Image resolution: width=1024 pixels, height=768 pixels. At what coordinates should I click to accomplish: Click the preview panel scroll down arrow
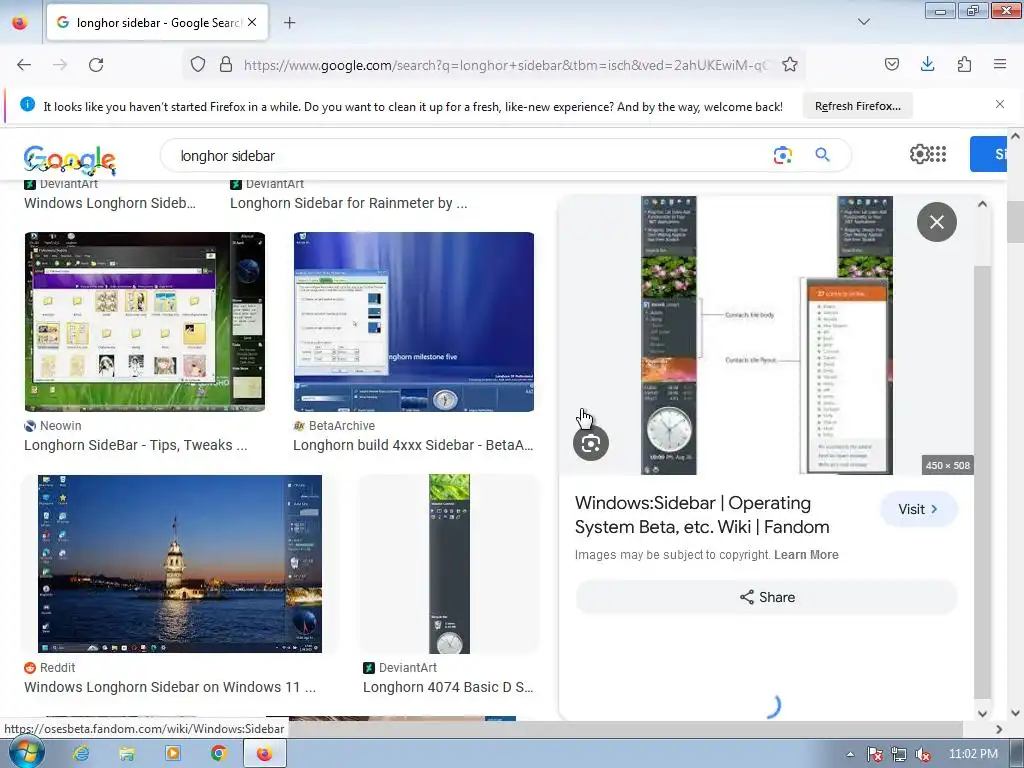(x=982, y=714)
